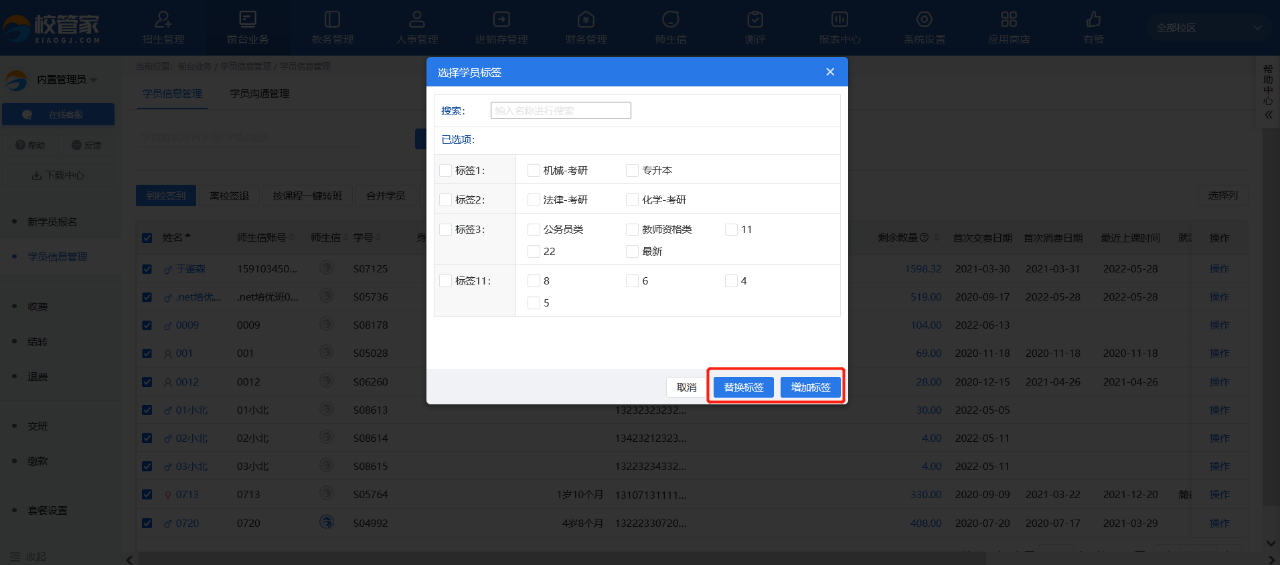The height and width of the screenshot is (565, 1280).
Task: Close the 选择学员标签 dialog with X
Action: [830, 72]
